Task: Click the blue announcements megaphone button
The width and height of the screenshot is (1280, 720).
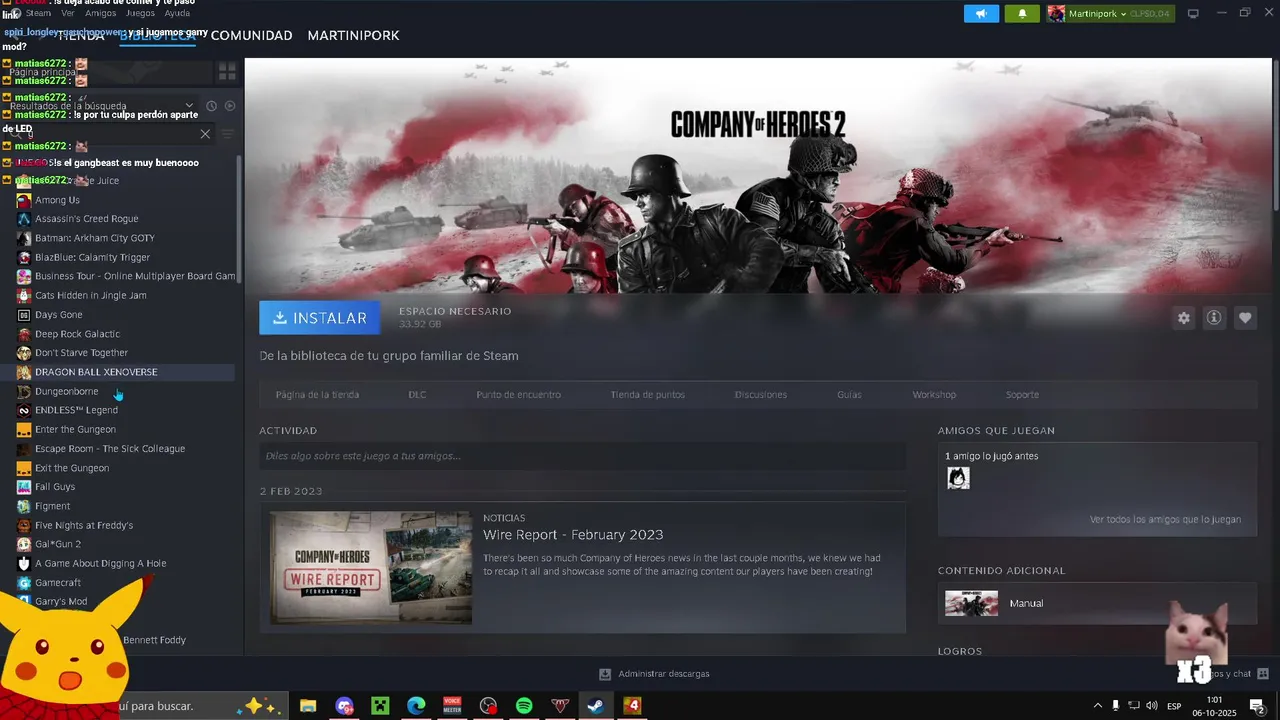Action: tap(981, 14)
